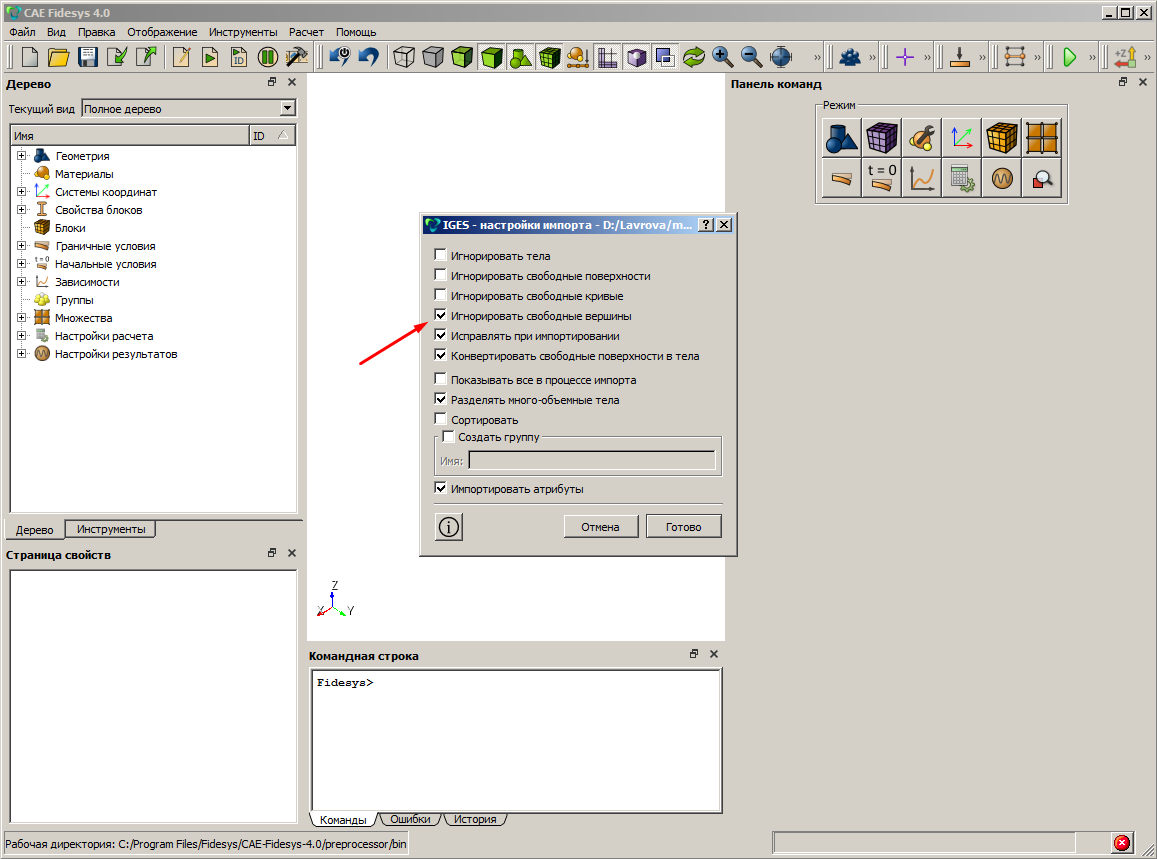Expand the Начальные условия tree node
Image resolution: width=1157 pixels, height=859 pixels.
(21, 263)
